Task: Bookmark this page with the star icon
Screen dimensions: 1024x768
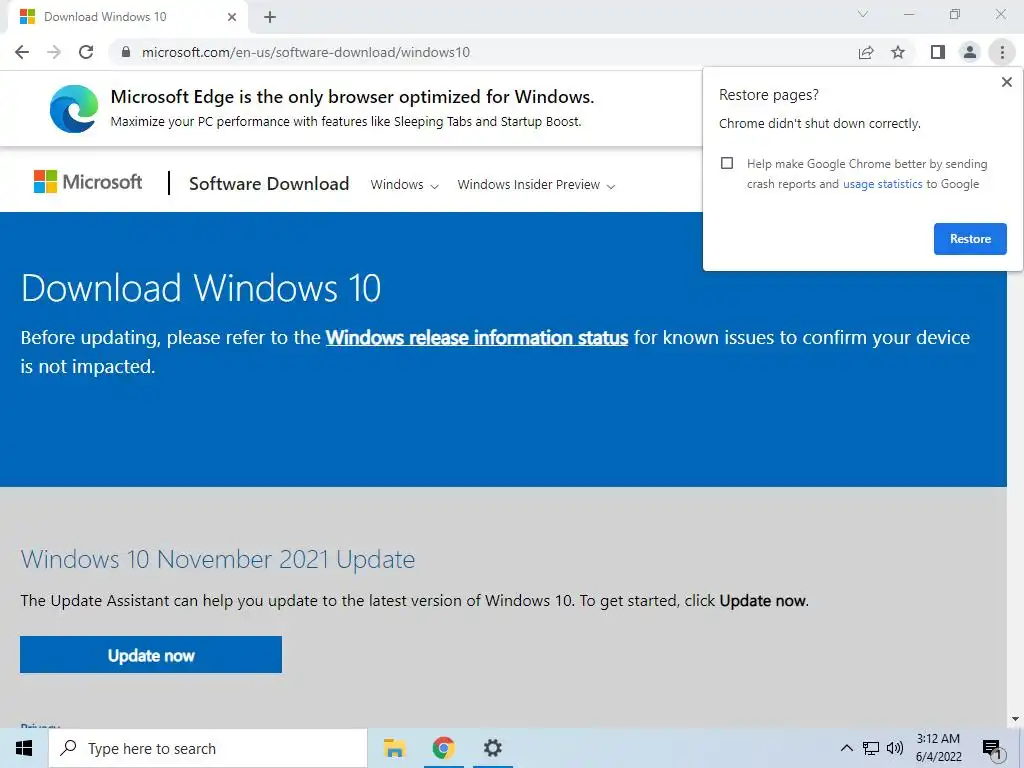Action: click(898, 52)
